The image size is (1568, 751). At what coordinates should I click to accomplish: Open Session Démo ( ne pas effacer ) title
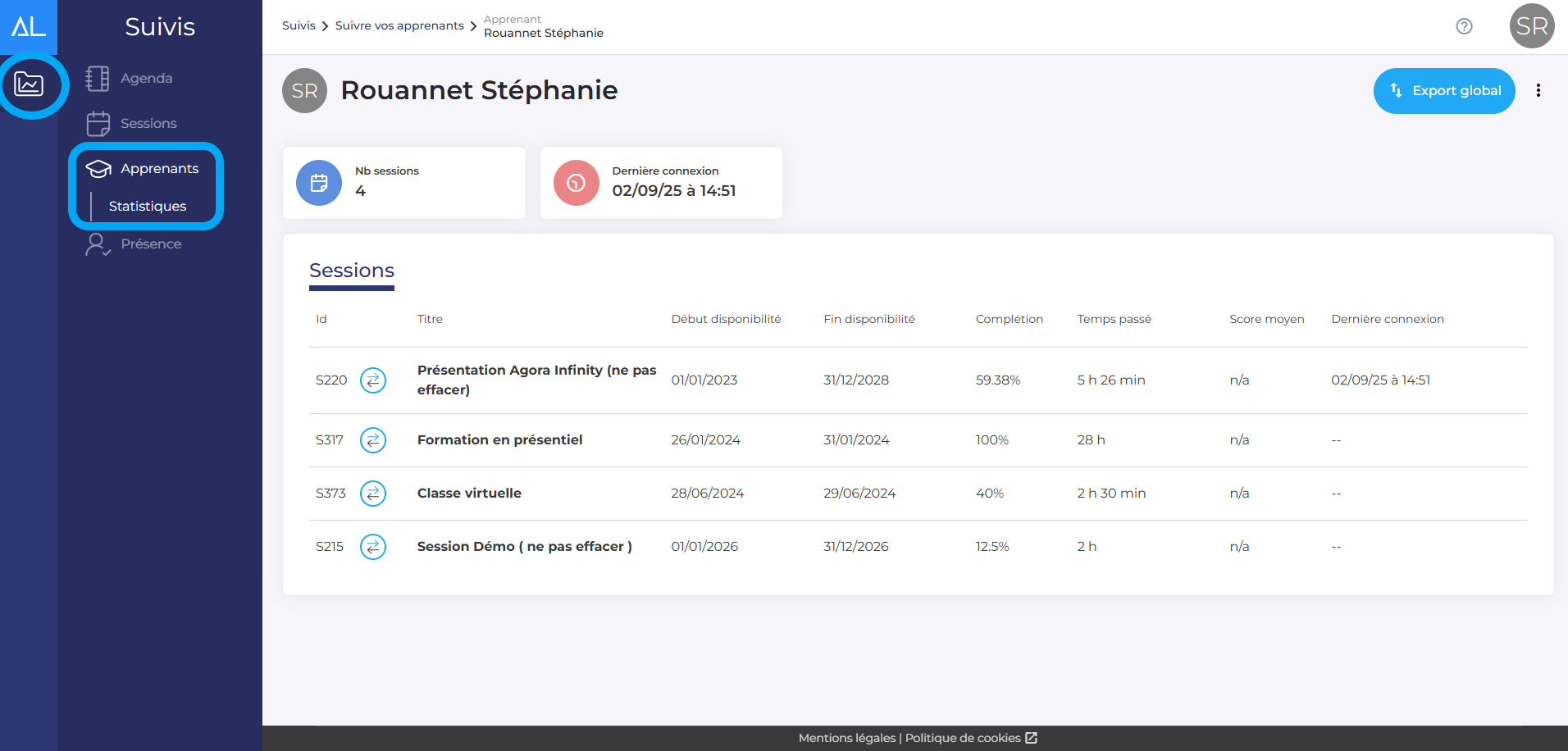[x=524, y=546]
